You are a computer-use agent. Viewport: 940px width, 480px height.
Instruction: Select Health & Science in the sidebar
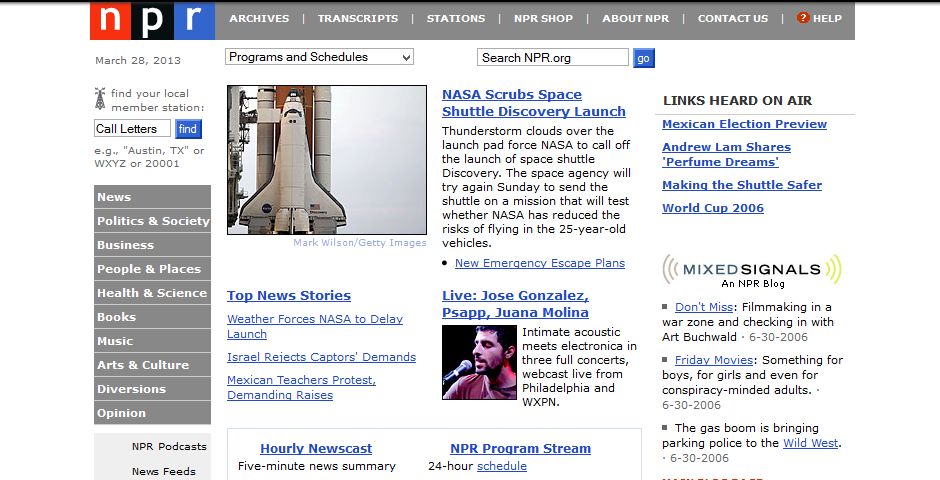(x=152, y=292)
